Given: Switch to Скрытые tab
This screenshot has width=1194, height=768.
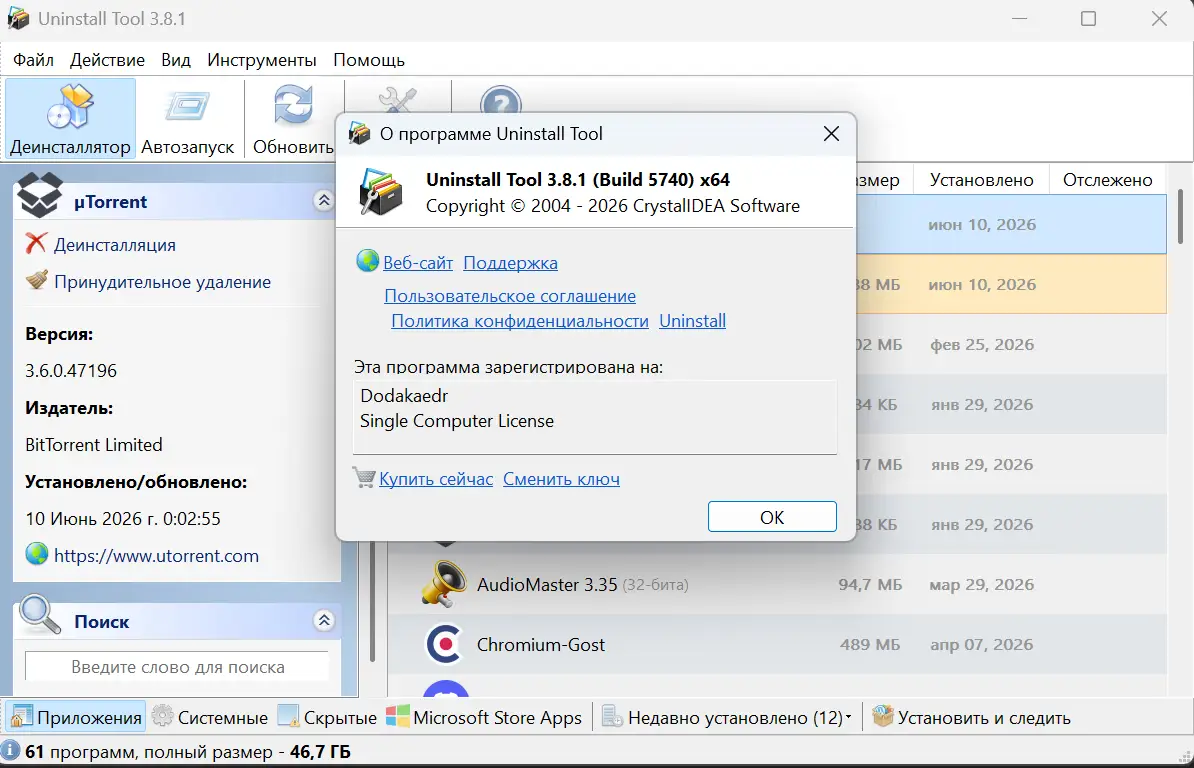Looking at the screenshot, I should click(x=327, y=717).
